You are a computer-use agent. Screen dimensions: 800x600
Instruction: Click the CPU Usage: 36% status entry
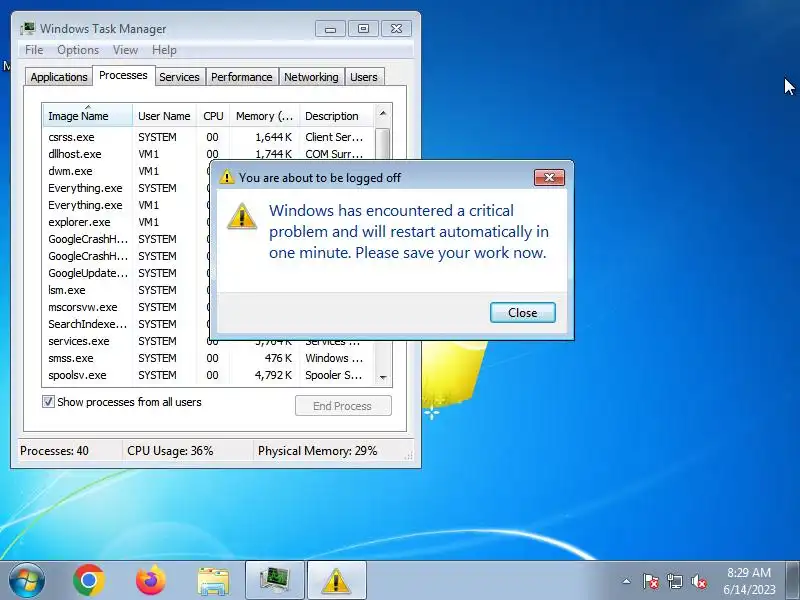pyautogui.click(x=170, y=451)
